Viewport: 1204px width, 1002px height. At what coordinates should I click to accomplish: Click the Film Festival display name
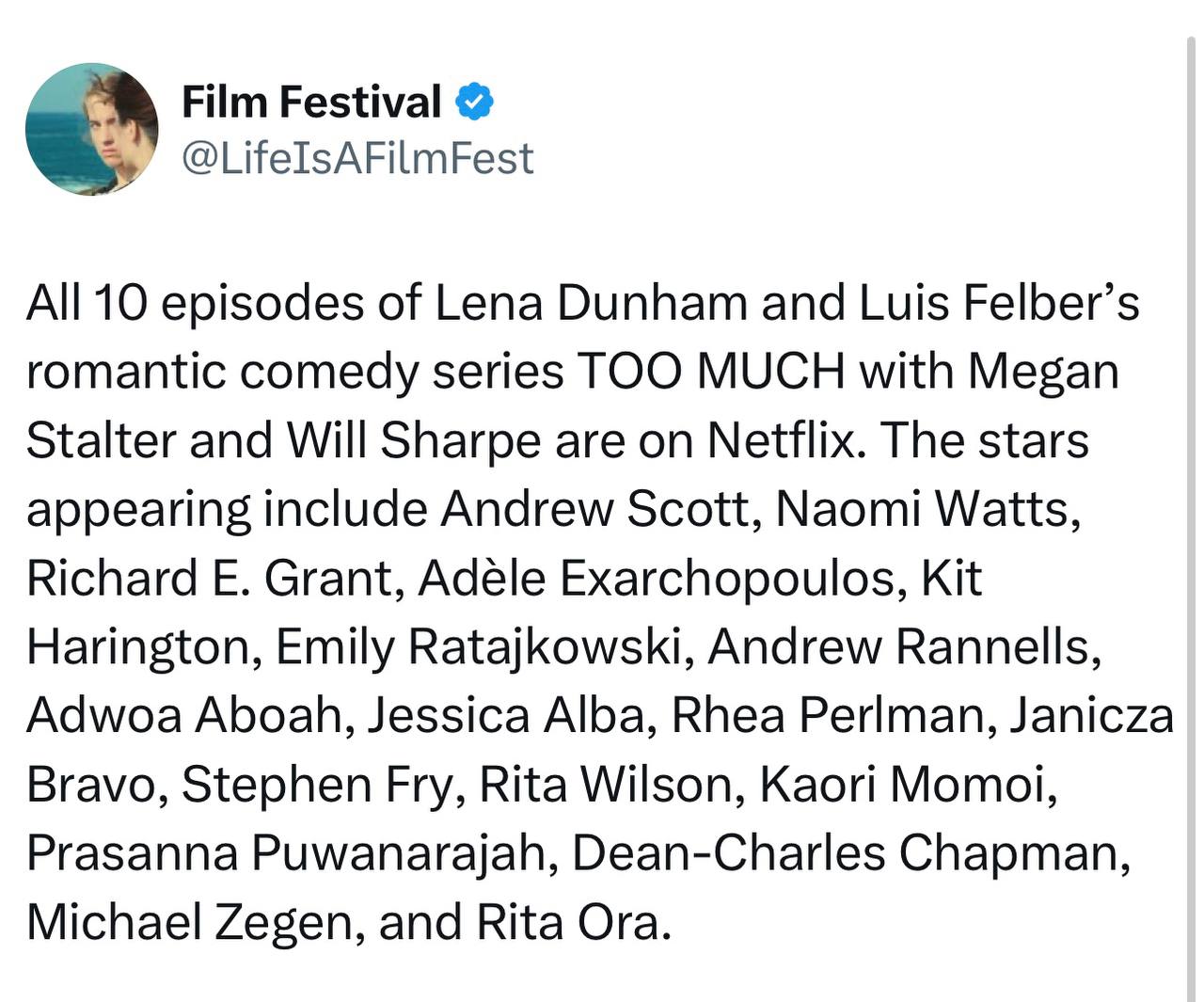(311, 102)
